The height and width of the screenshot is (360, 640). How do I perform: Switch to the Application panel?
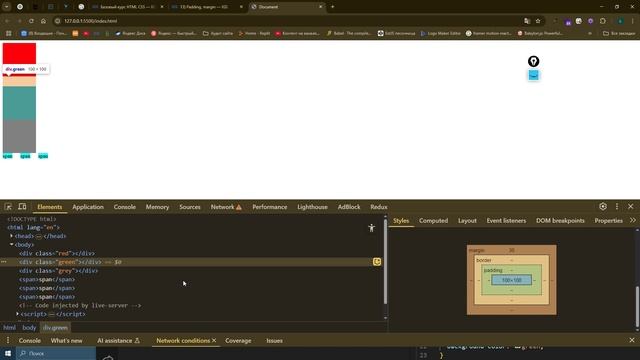pyautogui.click(x=88, y=207)
